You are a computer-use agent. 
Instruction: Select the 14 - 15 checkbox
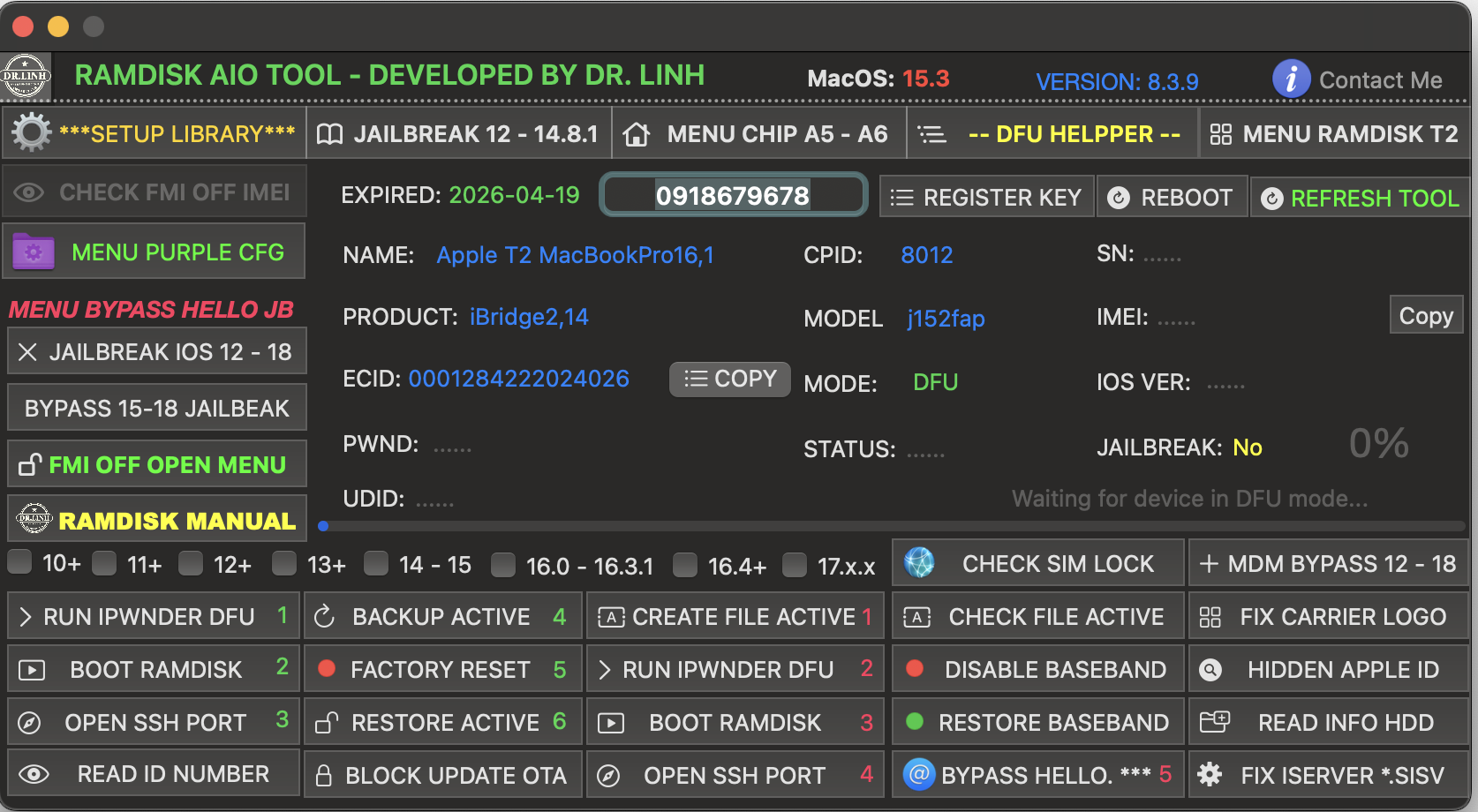pos(376,562)
